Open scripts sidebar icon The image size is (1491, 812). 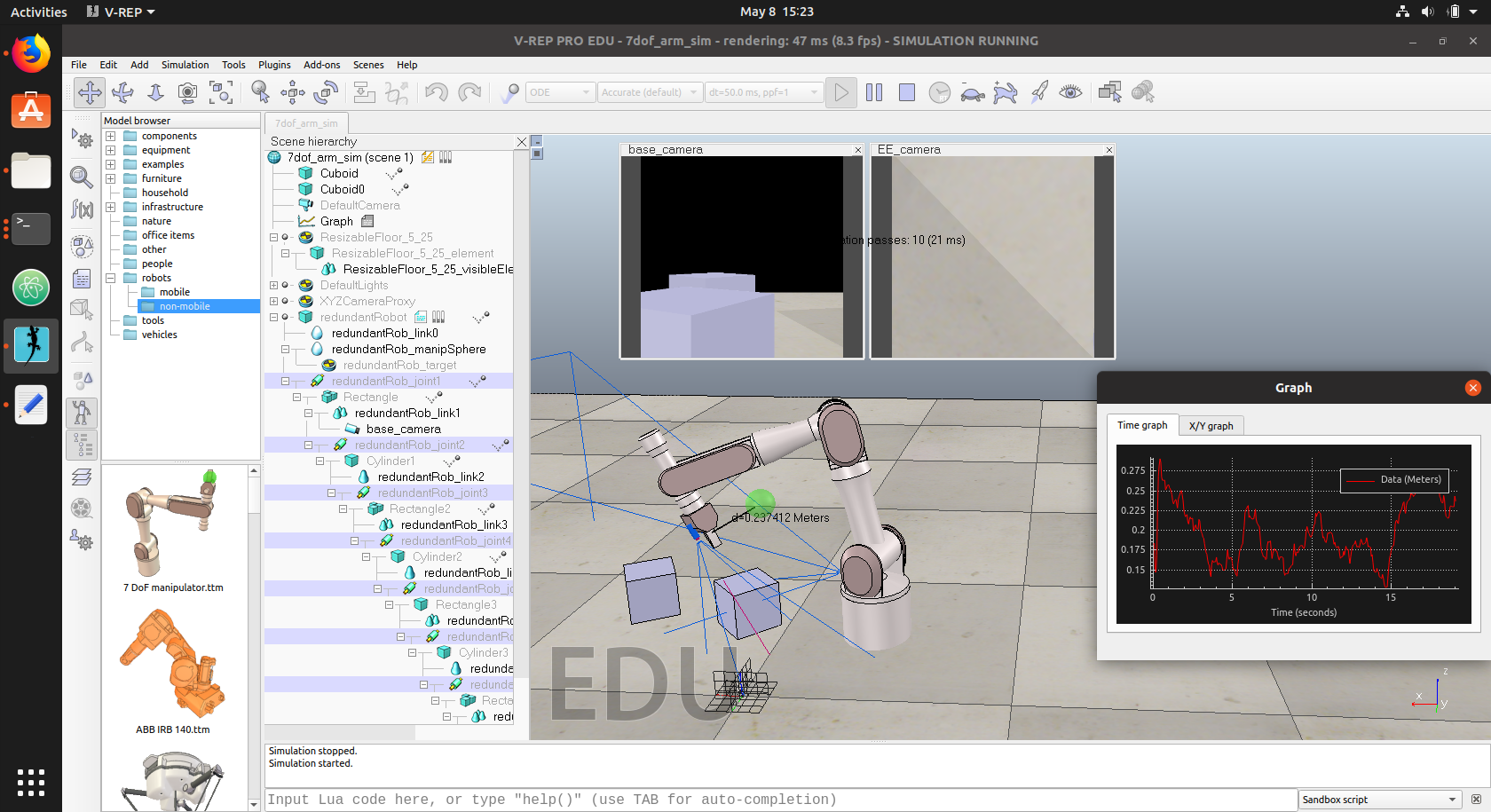point(82,279)
